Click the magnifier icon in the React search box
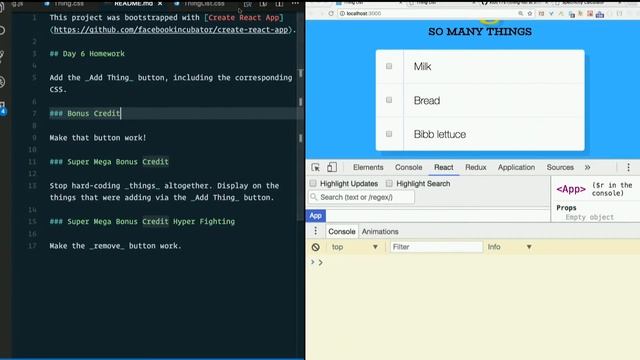This screenshot has width=640, height=360. [313, 197]
